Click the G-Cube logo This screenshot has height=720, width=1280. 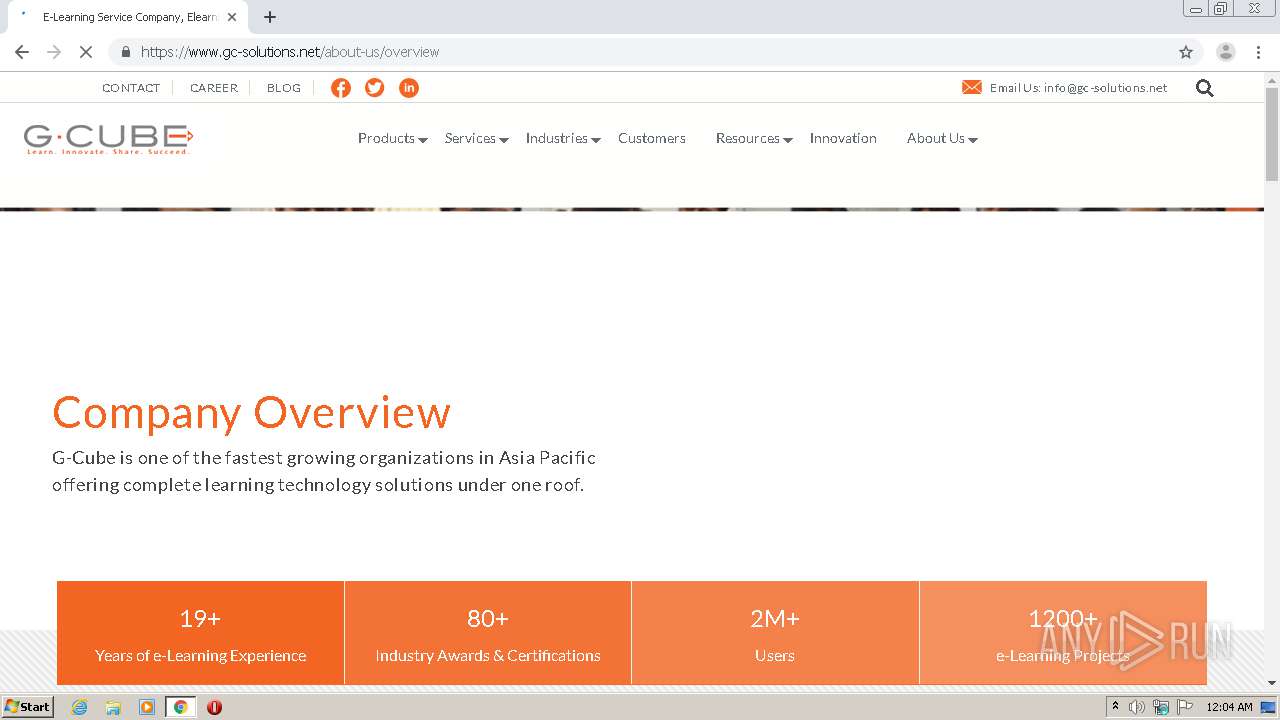pos(108,140)
